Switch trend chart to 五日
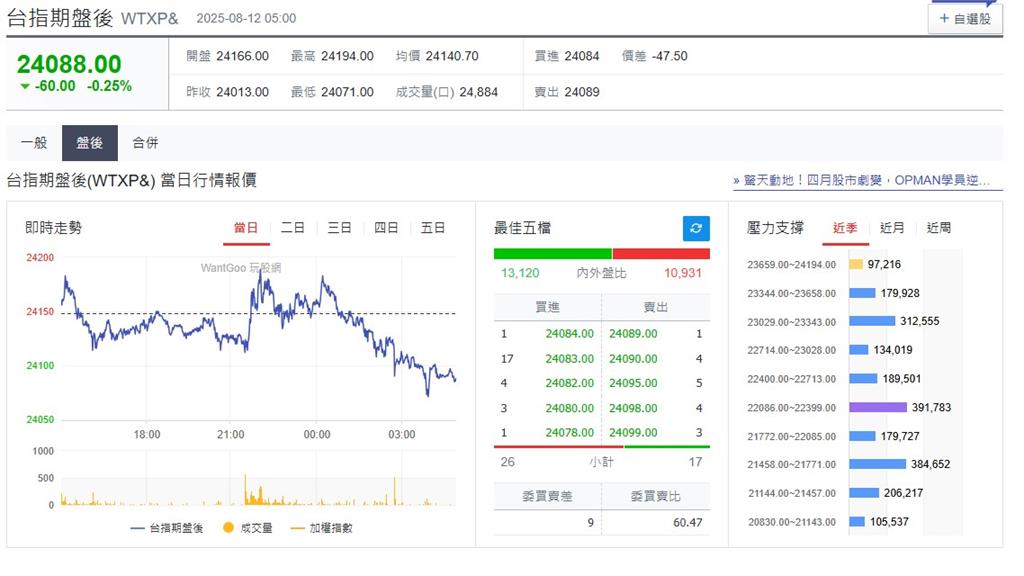This screenshot has width=1024, height=576. (432, 228)
